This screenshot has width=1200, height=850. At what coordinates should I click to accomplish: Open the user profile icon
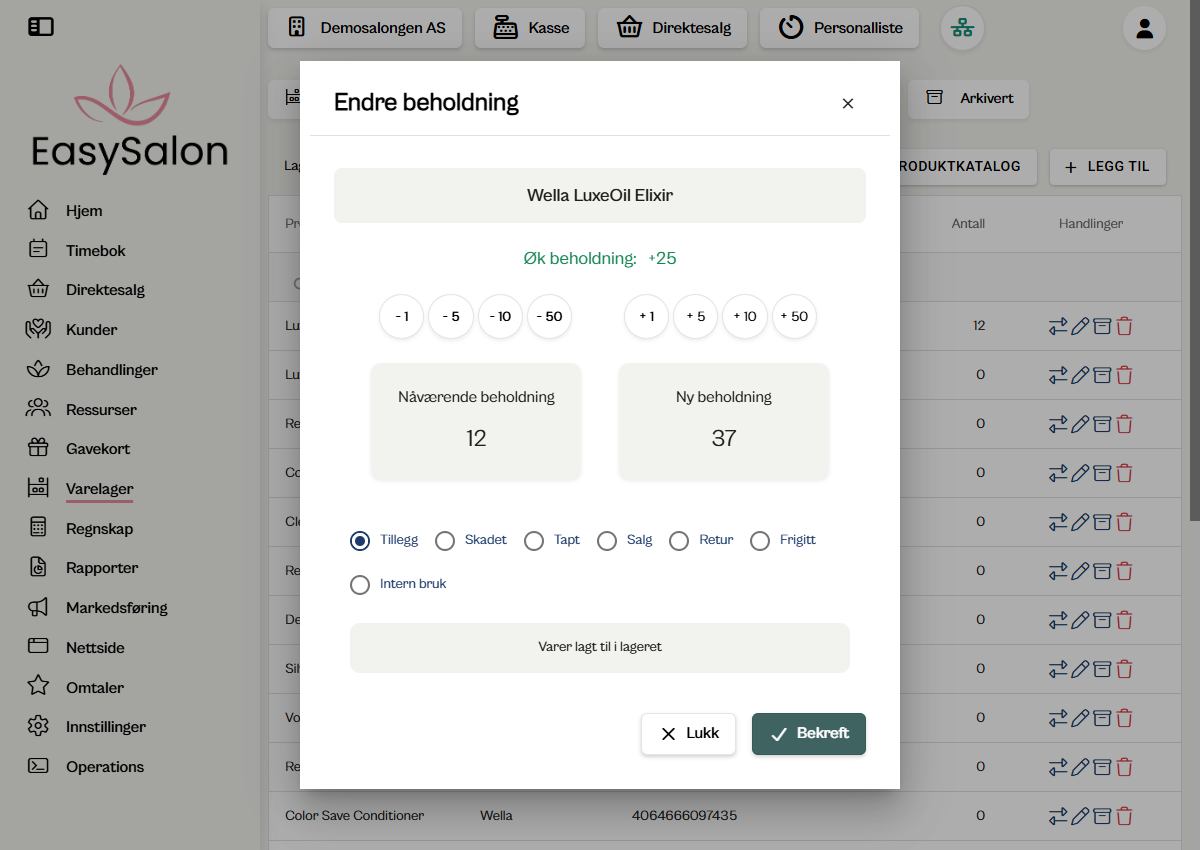[1144, 28]
